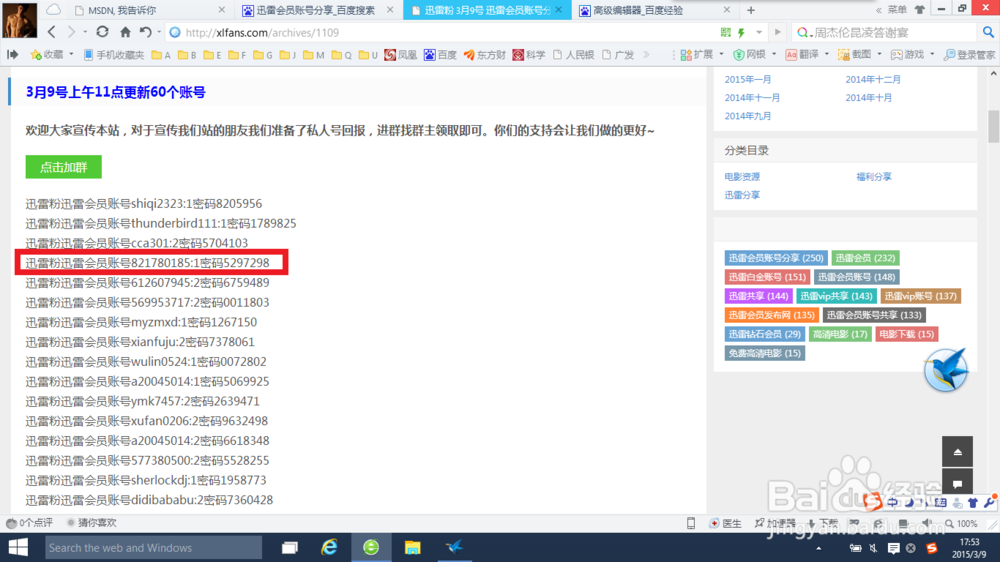Show more bookmarks with double chevron
1000x562 pixels.
646,55
